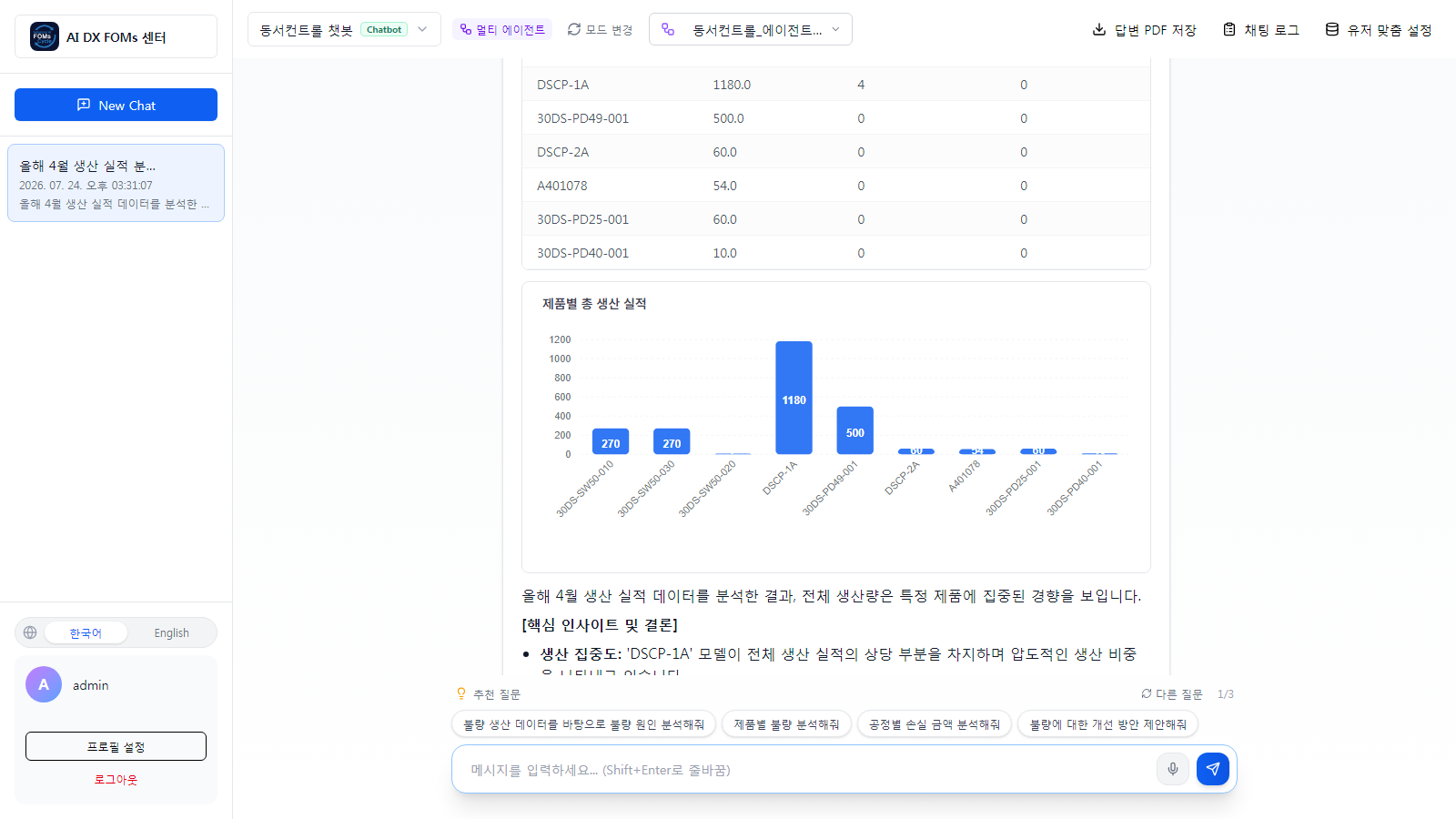This screenshot has height=819, width=1456.
Task: Click table cell DSCP-2A
Action: point(562,152)
